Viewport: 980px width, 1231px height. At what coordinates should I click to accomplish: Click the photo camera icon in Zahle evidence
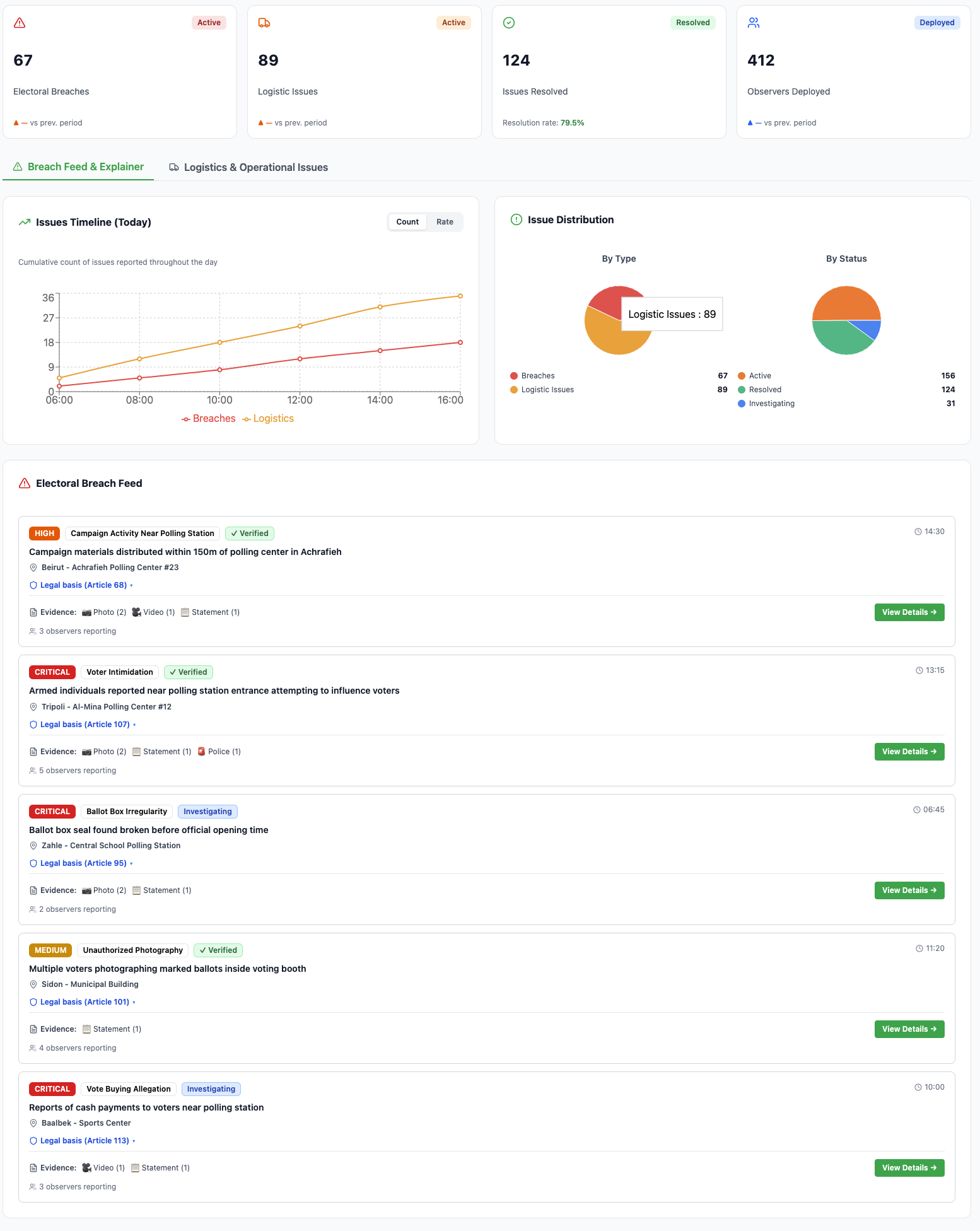[x=86, y=890]
